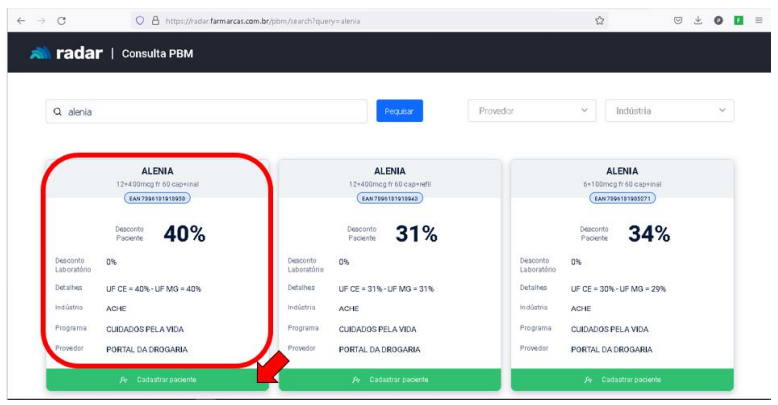This screenshot has height=405, width=778.
Task: Bookmark this page with the star icon
Action: (599, 21)
